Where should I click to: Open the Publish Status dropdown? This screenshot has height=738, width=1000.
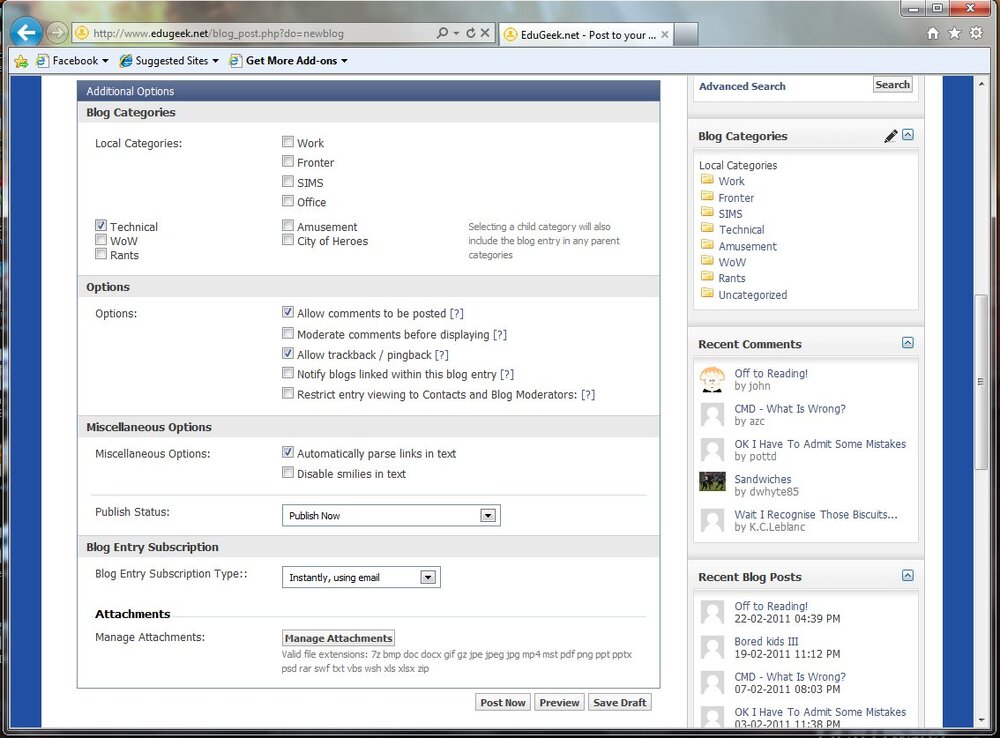click(391, 515)
